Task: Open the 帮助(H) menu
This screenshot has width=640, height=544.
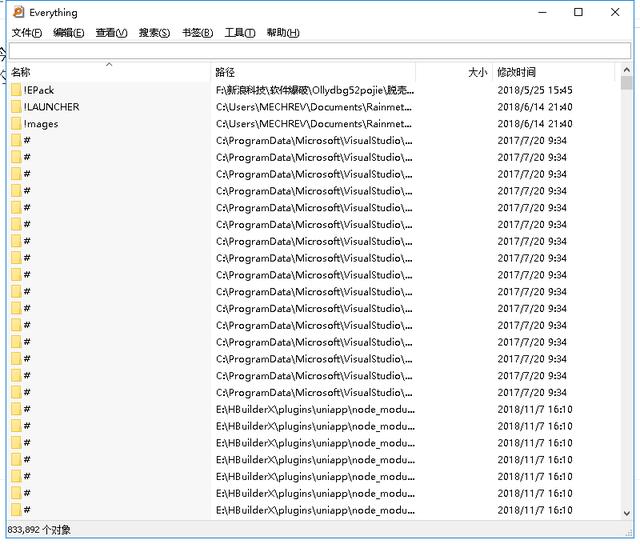Action: 283,33
